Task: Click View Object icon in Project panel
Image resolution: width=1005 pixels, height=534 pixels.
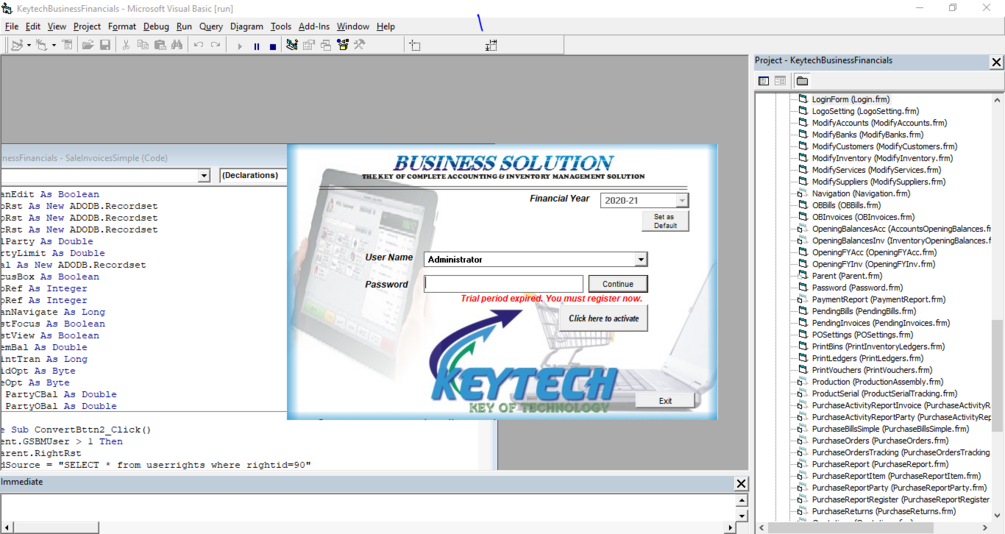Action: point(780,81)
